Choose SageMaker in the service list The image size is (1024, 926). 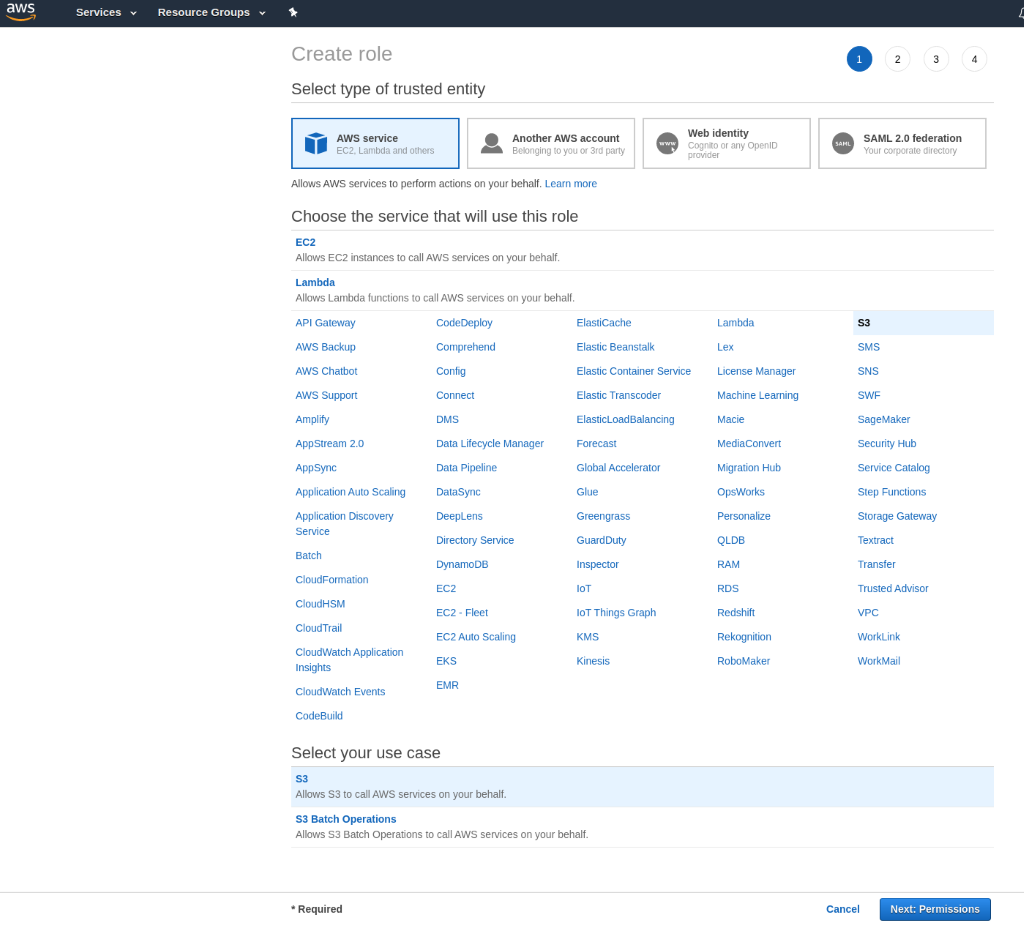click(883, 419)
